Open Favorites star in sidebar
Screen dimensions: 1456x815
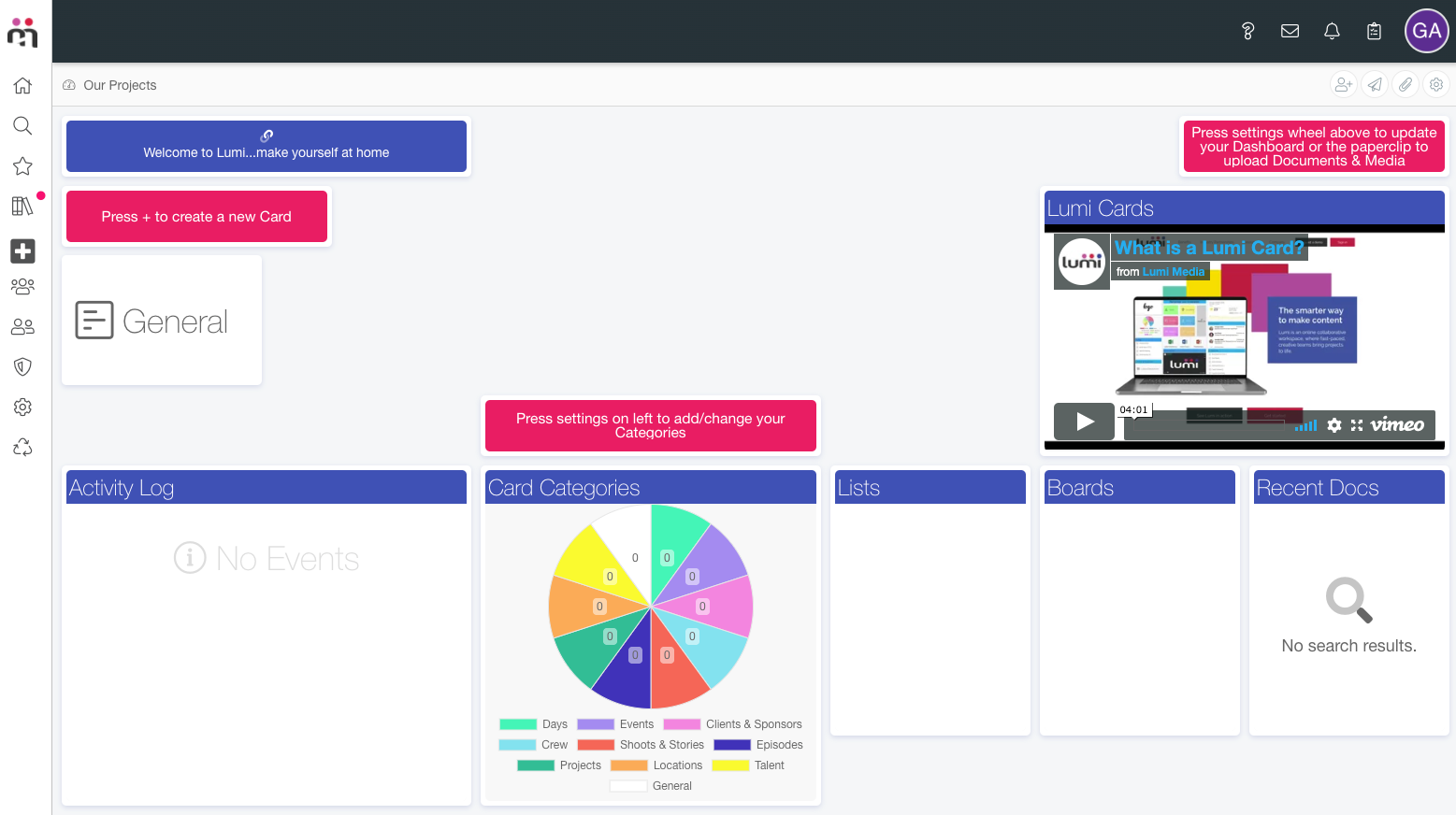coord(22,166)
